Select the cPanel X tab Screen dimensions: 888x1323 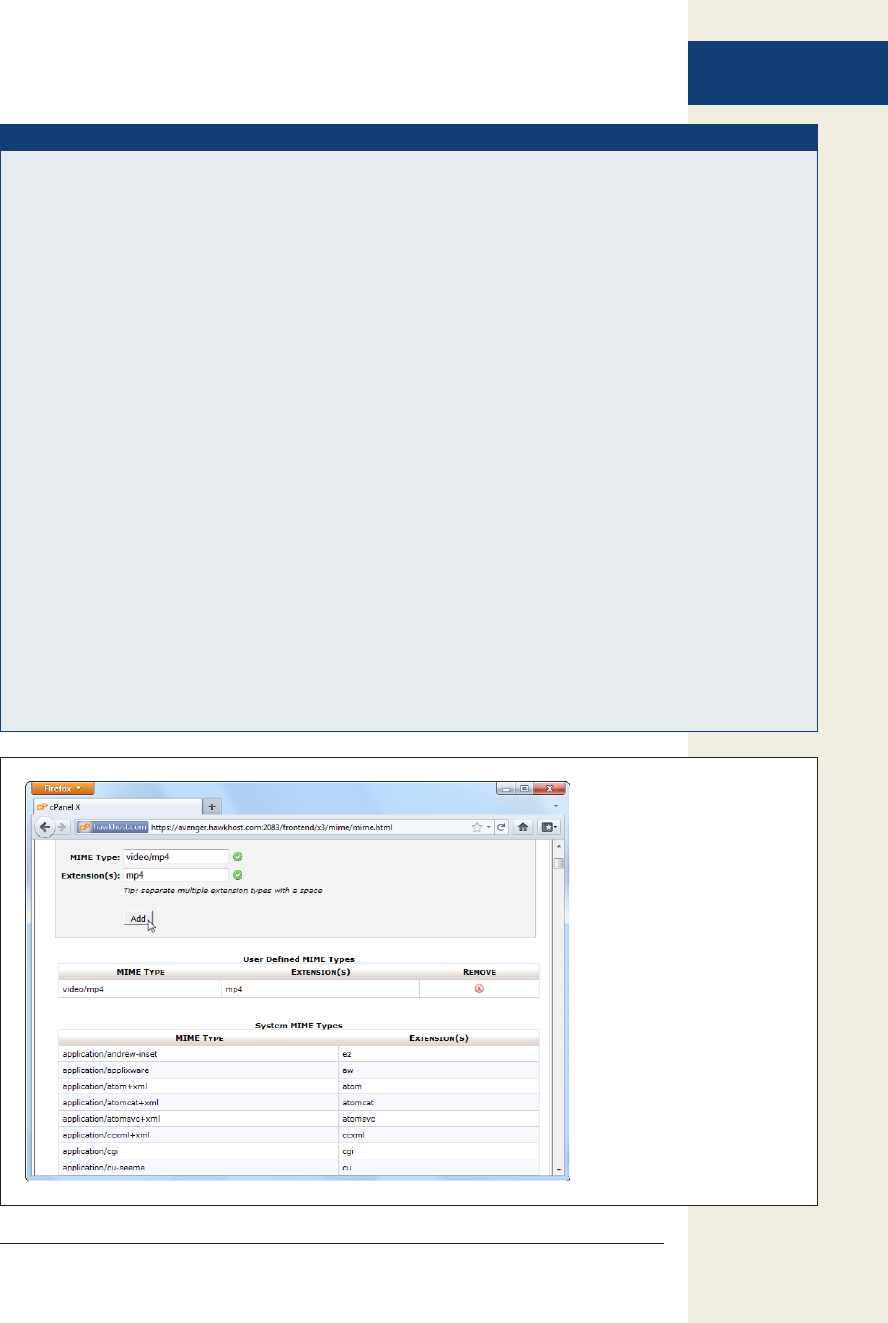click(x=117, y=806)
